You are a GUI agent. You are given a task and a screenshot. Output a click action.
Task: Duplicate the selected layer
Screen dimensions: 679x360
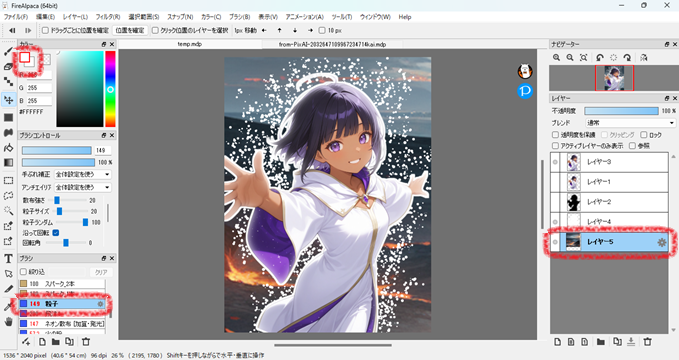point(617,342)
